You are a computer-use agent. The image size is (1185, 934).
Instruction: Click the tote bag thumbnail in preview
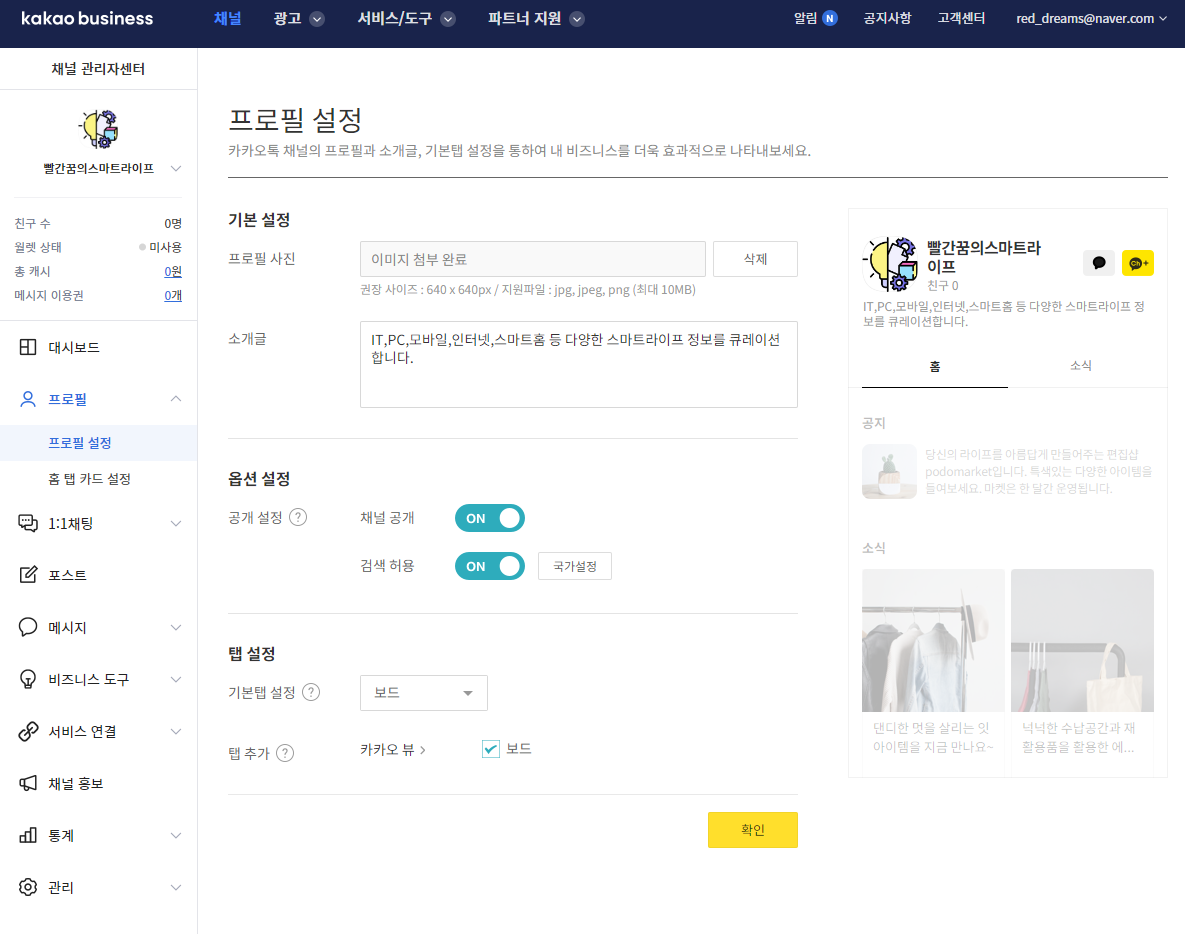point(1082,641)
